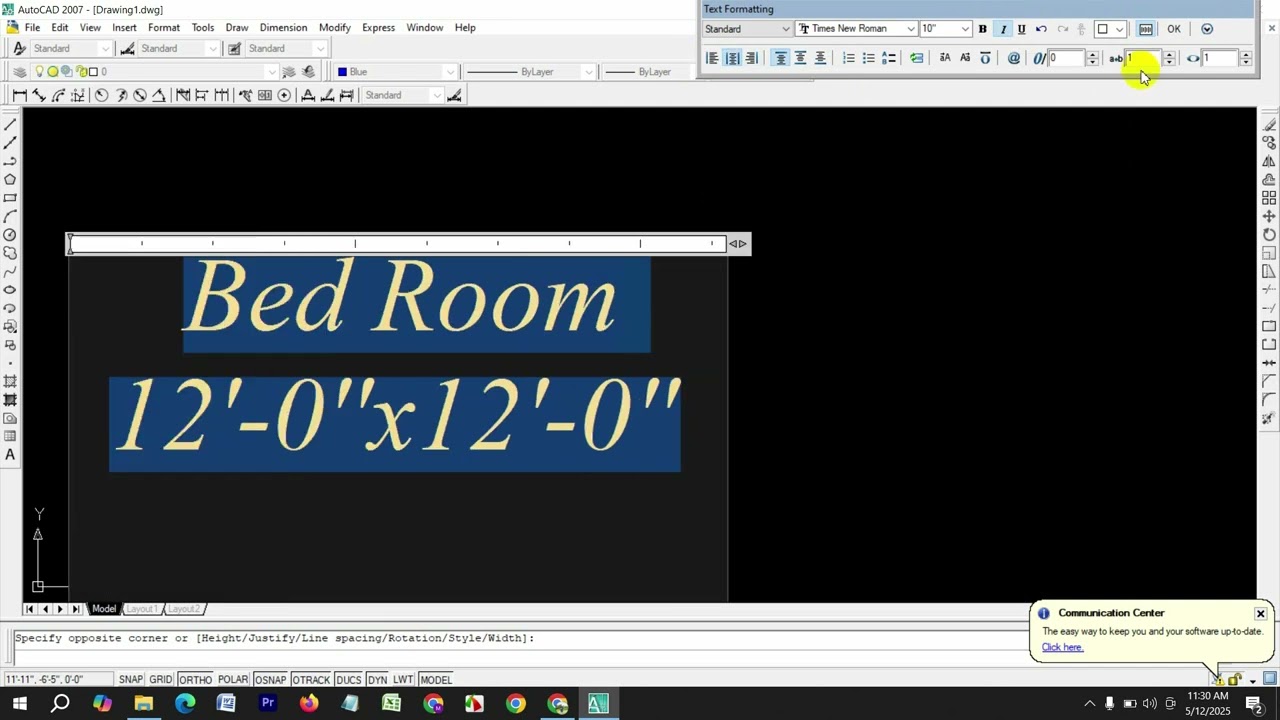The height and width of the screenshot is (720, 1280).
Task: Select the Radius Dimension tool
Action: [101, 95]
